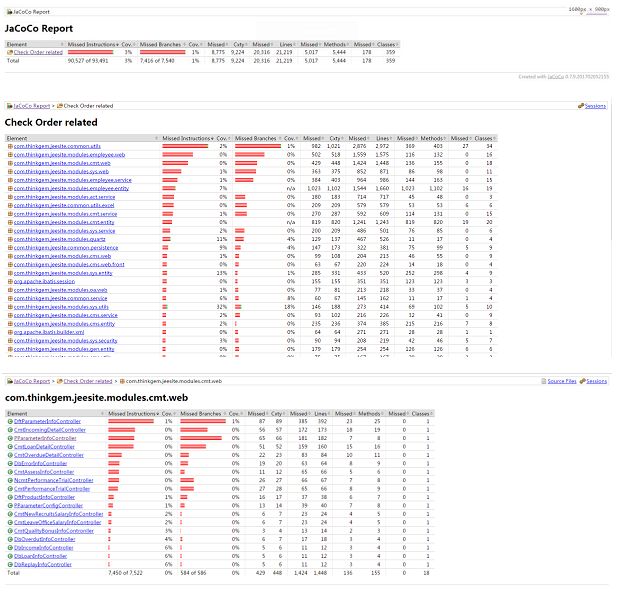Click the class icon beside DtsErrorInfoController

(x=10, y=464)
